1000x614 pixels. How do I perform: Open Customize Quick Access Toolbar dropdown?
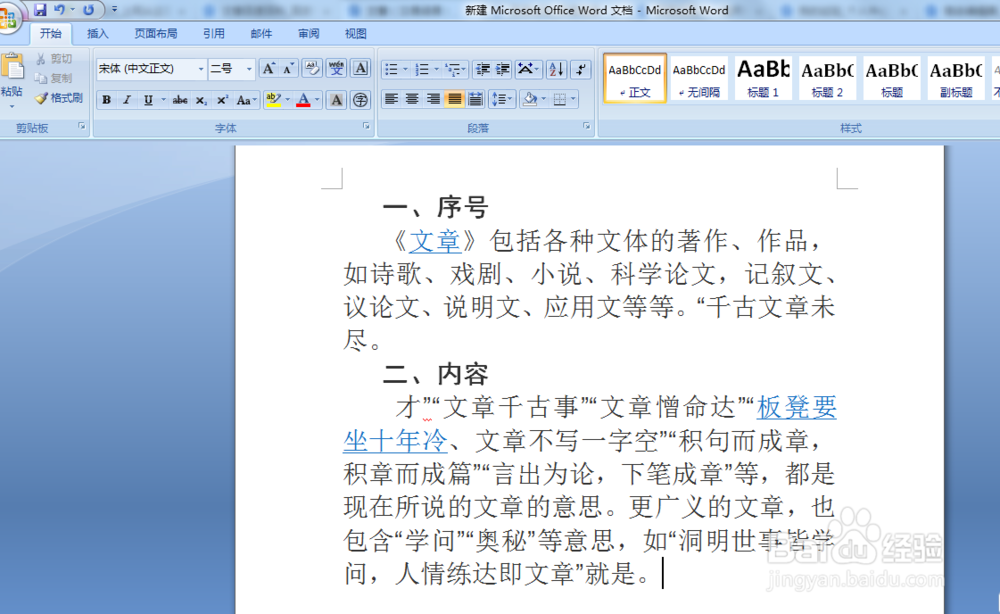point(114,10)
